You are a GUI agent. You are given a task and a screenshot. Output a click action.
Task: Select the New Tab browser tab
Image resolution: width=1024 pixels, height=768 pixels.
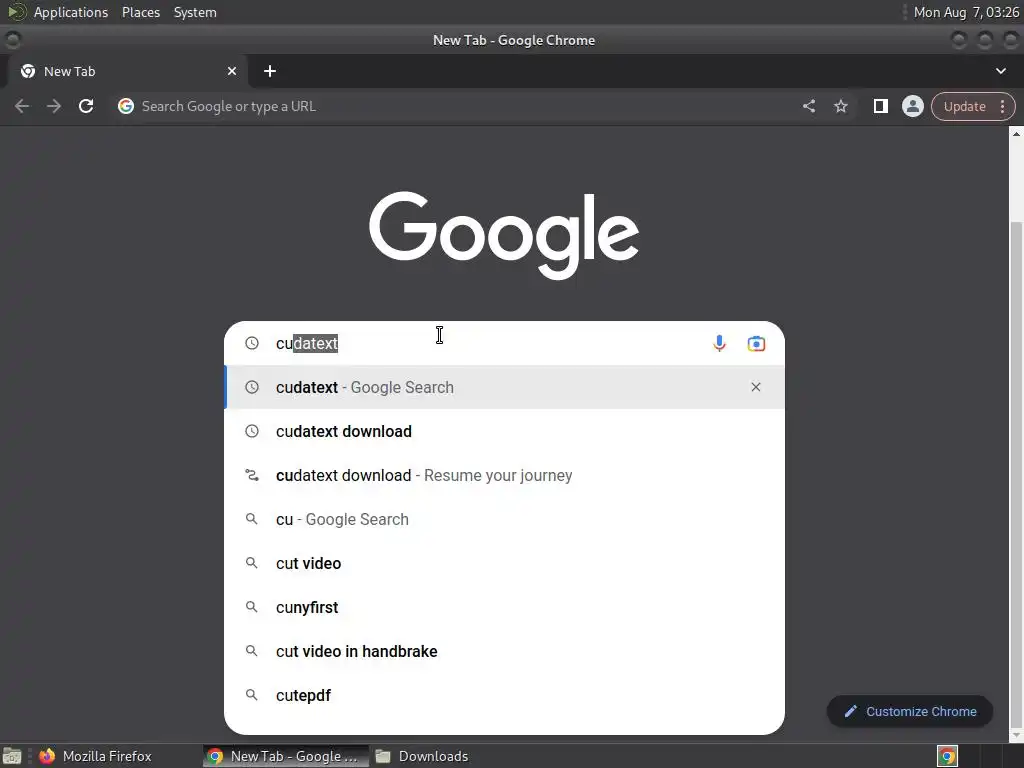click(x=128, y=71)
